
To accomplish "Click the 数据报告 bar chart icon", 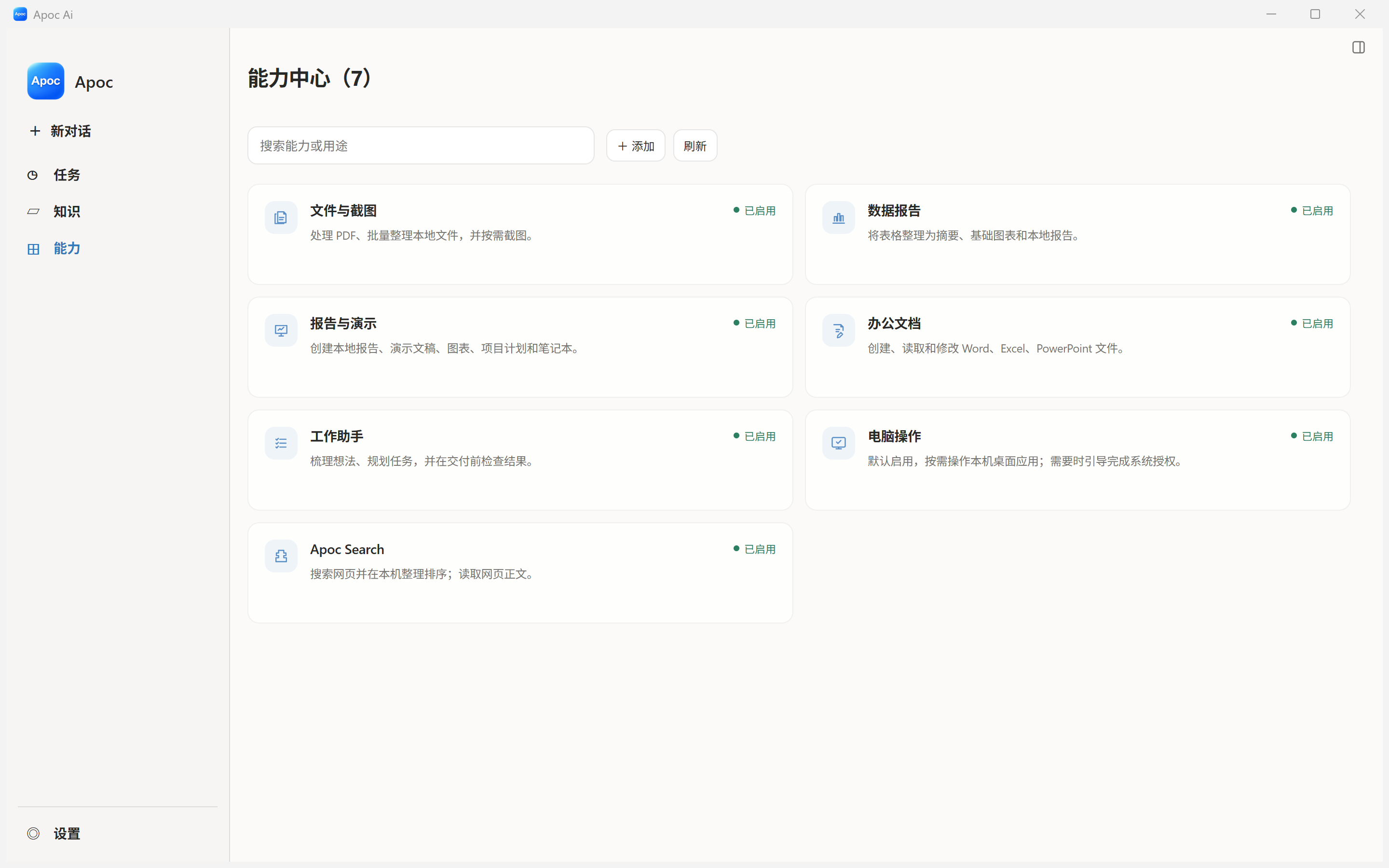I will [838, 217].
